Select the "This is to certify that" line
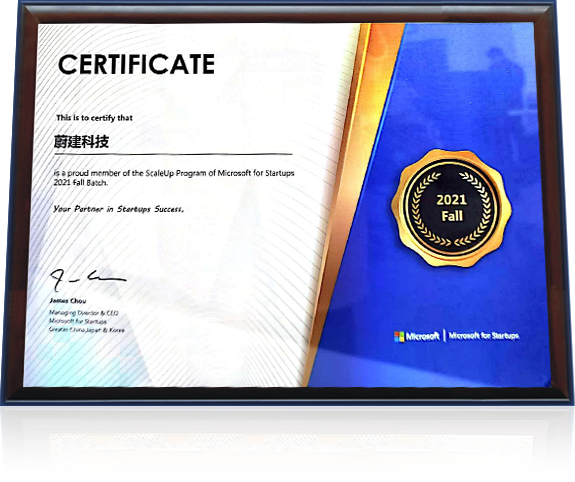 click(x=94, y=118)
